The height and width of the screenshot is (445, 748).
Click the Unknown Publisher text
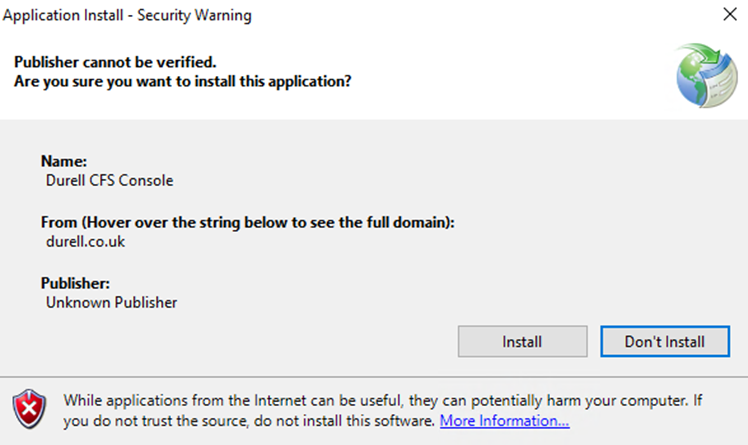coord(111,303)
